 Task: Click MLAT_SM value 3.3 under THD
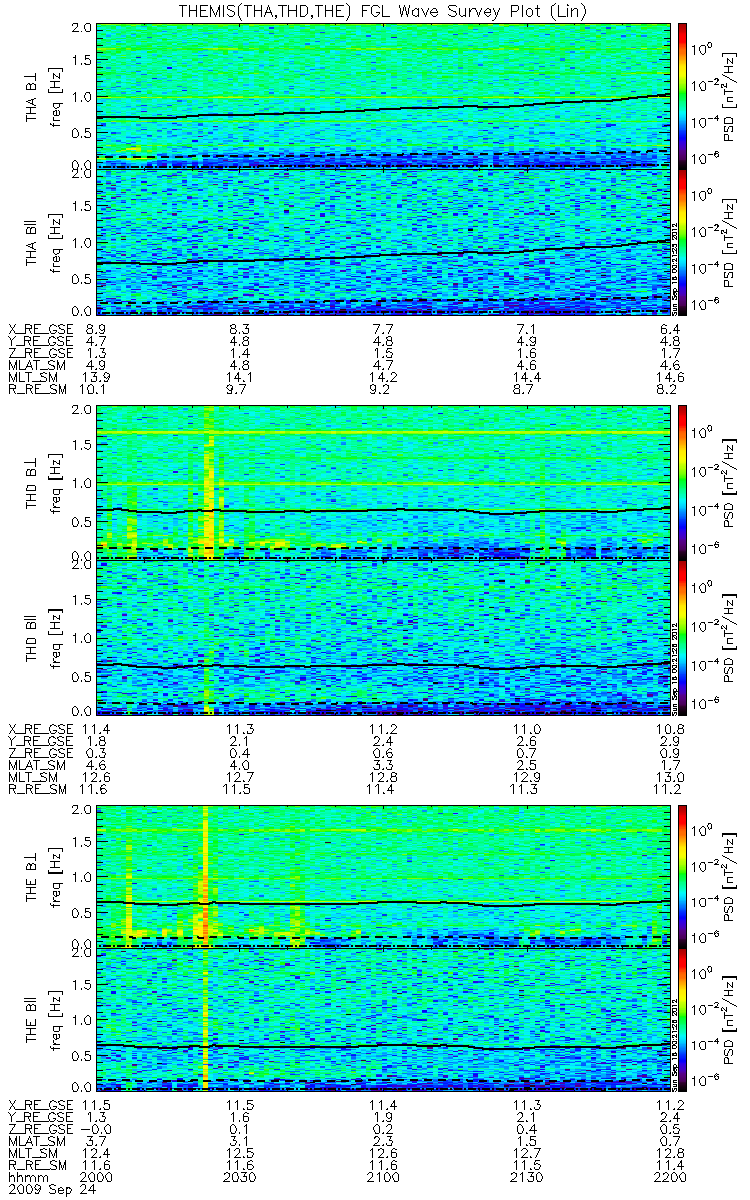coord(384,765)
